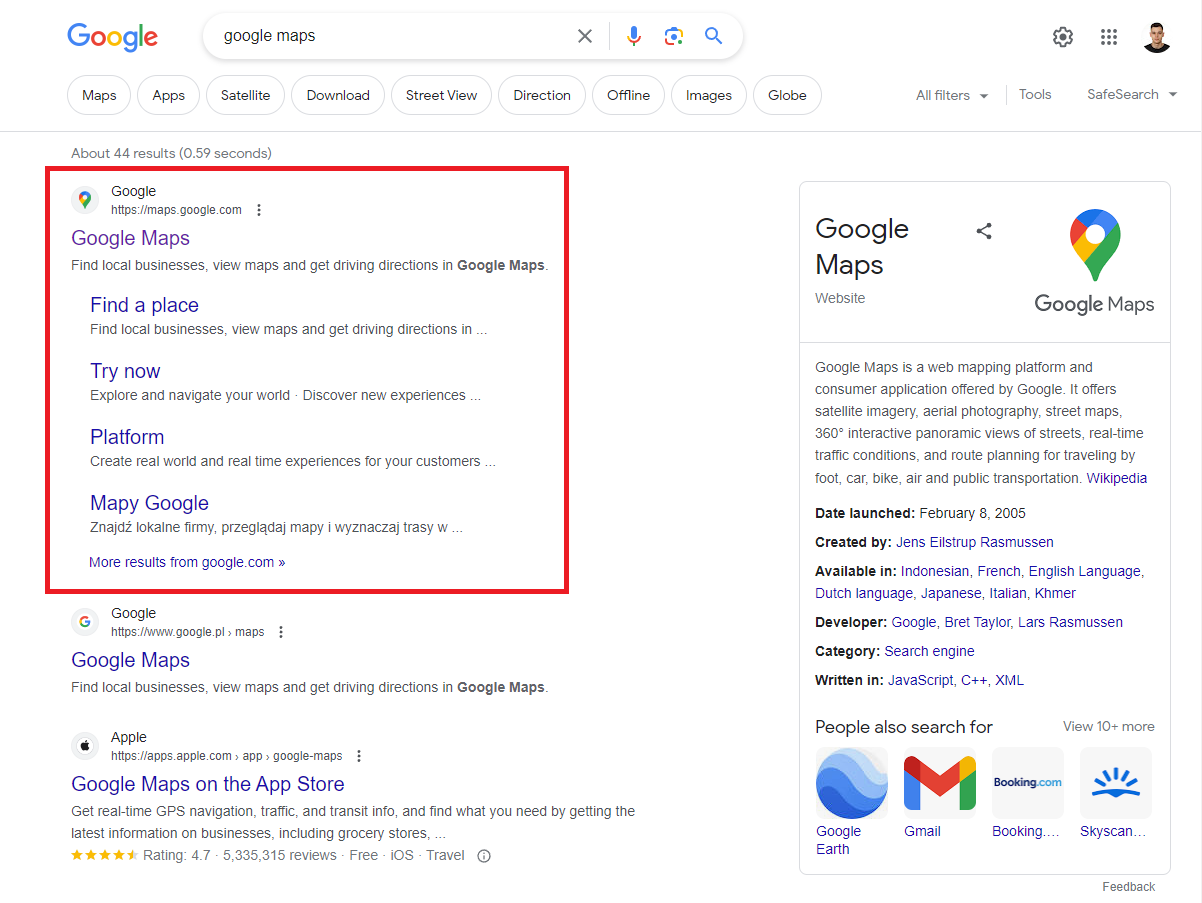Open three-dot menu for google.pl maps result

(x=281, y=632)
